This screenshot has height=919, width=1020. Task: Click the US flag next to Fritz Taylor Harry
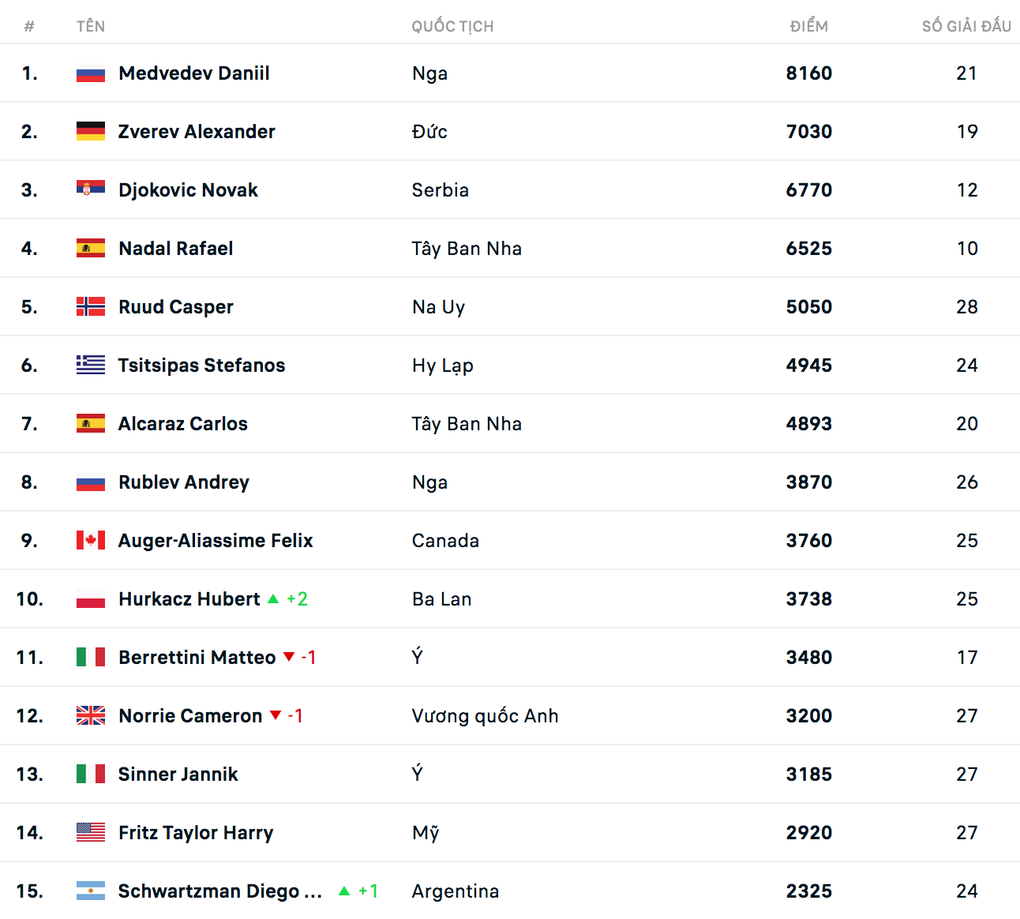pyautogui.click(x=91, y=832)
